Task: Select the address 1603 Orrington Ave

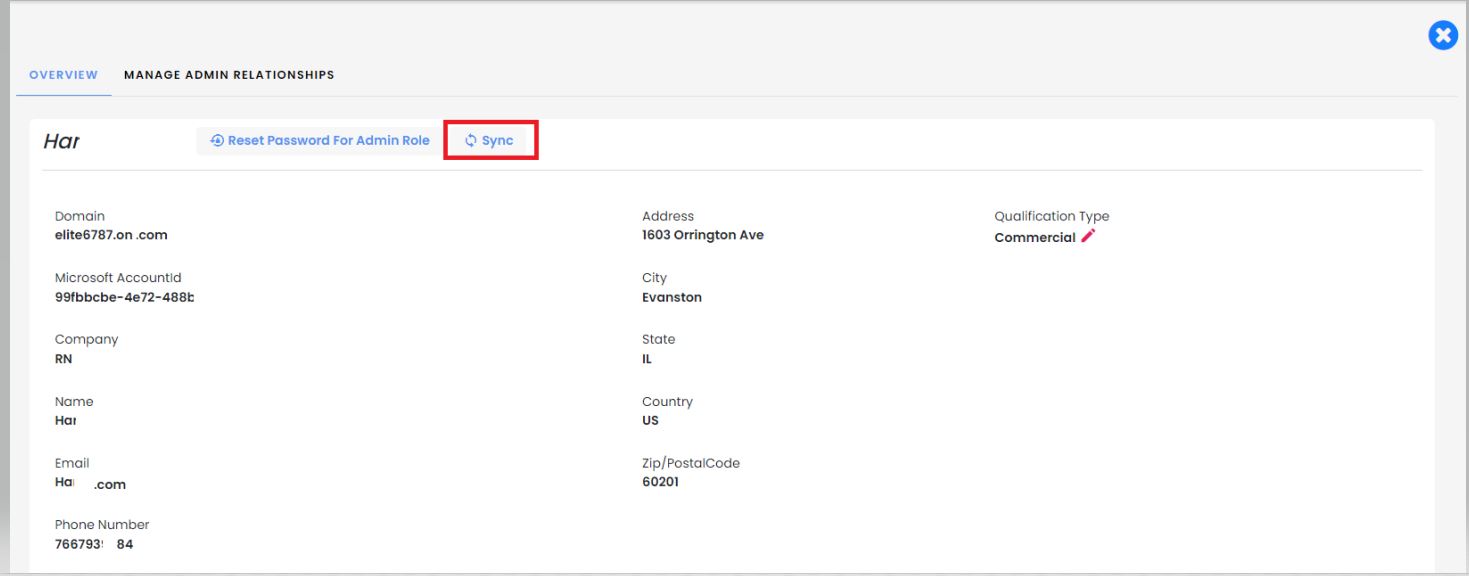Action: (x=703, y=236)
